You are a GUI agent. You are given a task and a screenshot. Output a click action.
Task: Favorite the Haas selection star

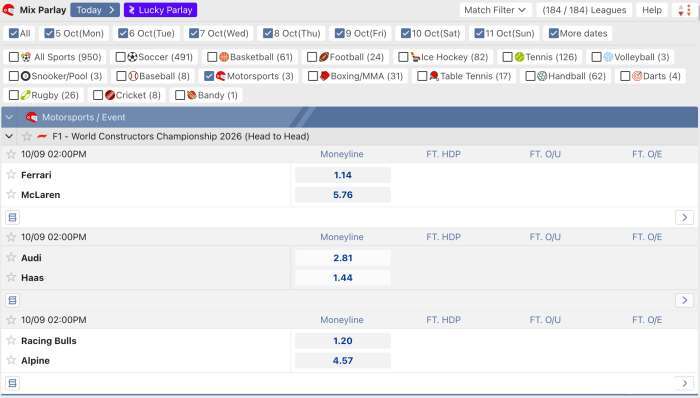[11, 277]
